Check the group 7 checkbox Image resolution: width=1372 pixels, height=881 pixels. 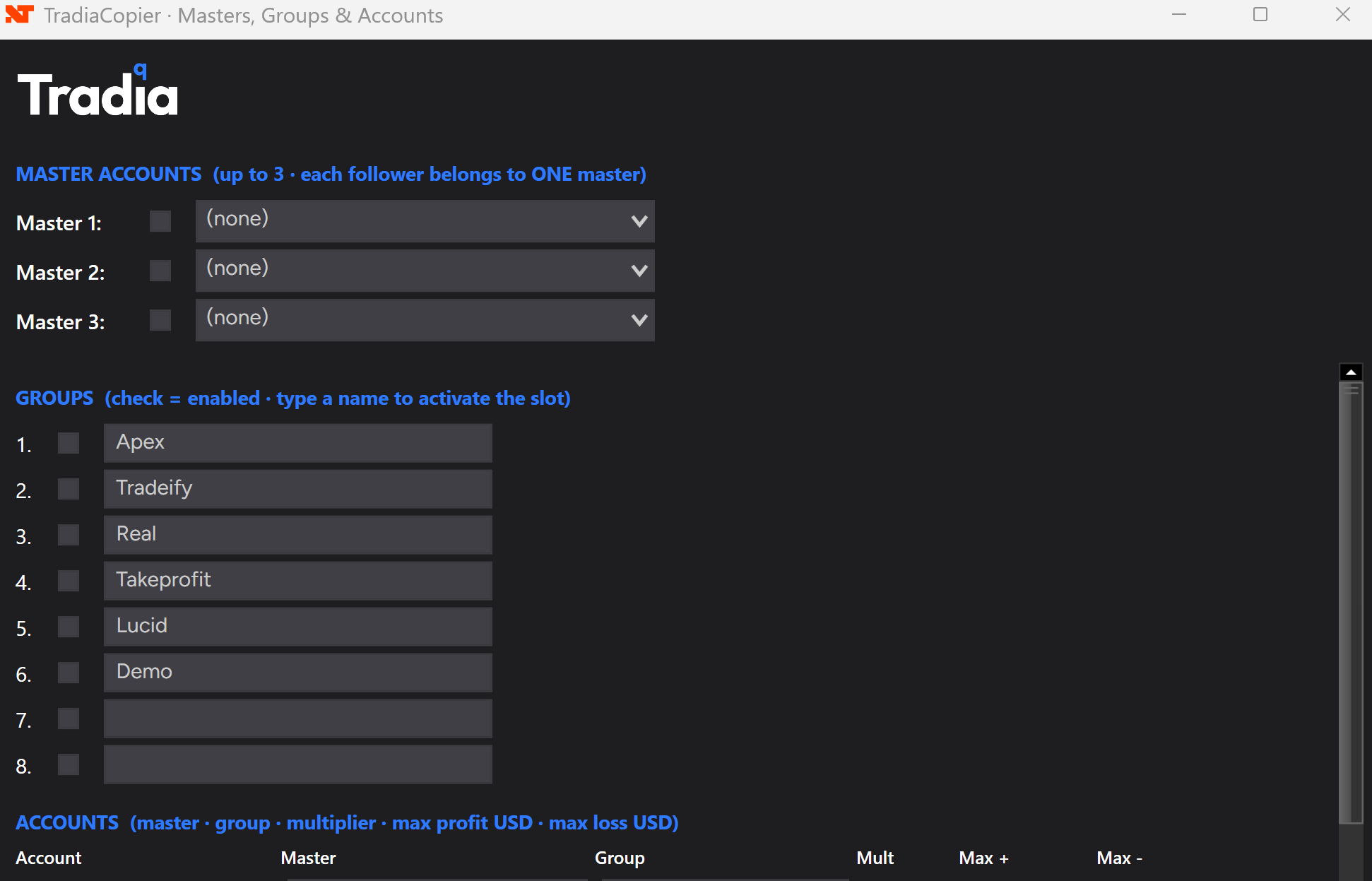point(69,719)
